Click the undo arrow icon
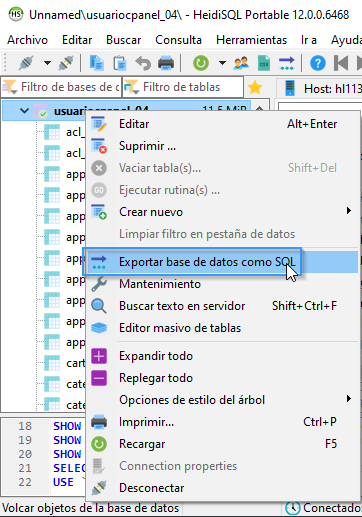 (143, 63)
